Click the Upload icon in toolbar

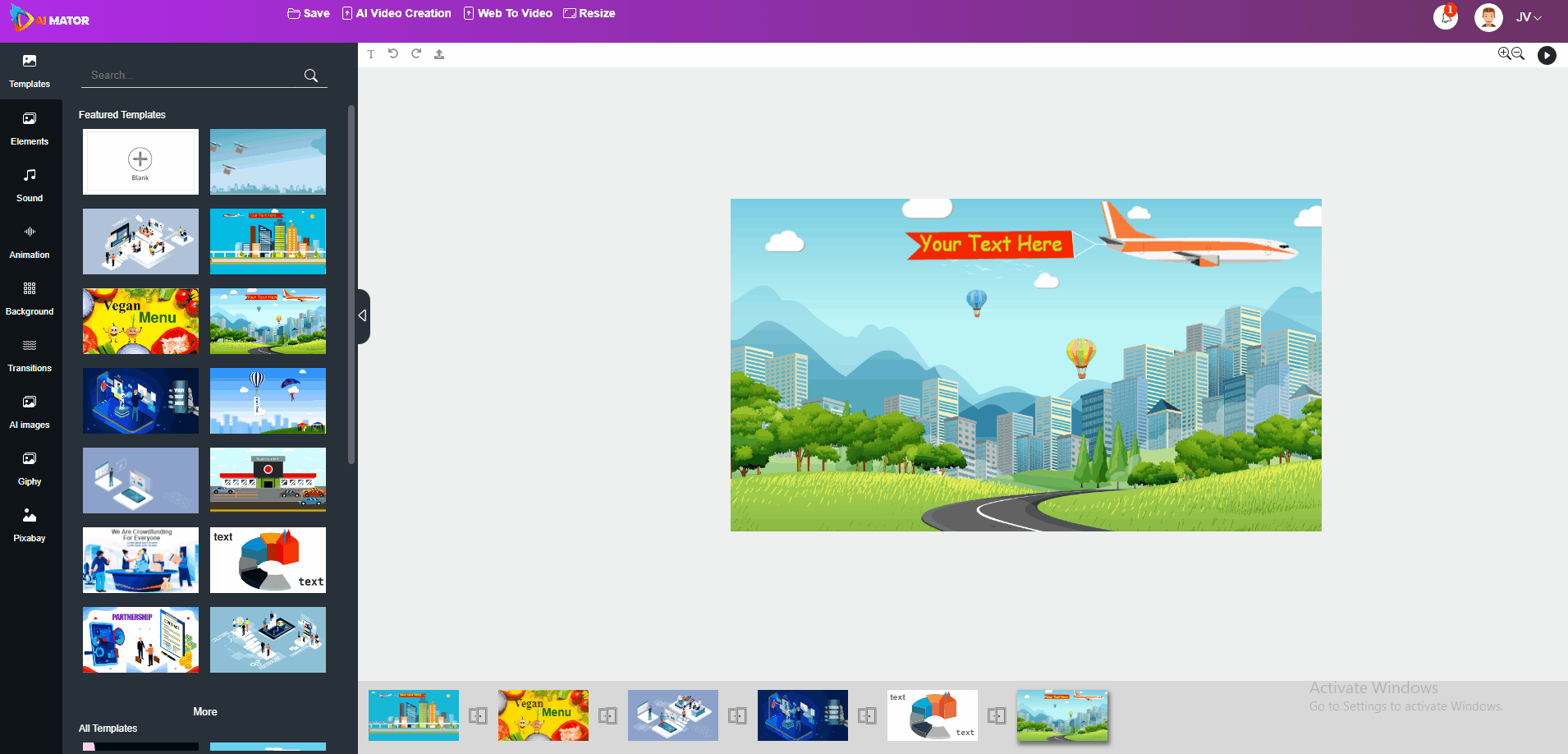pos(439,54)
